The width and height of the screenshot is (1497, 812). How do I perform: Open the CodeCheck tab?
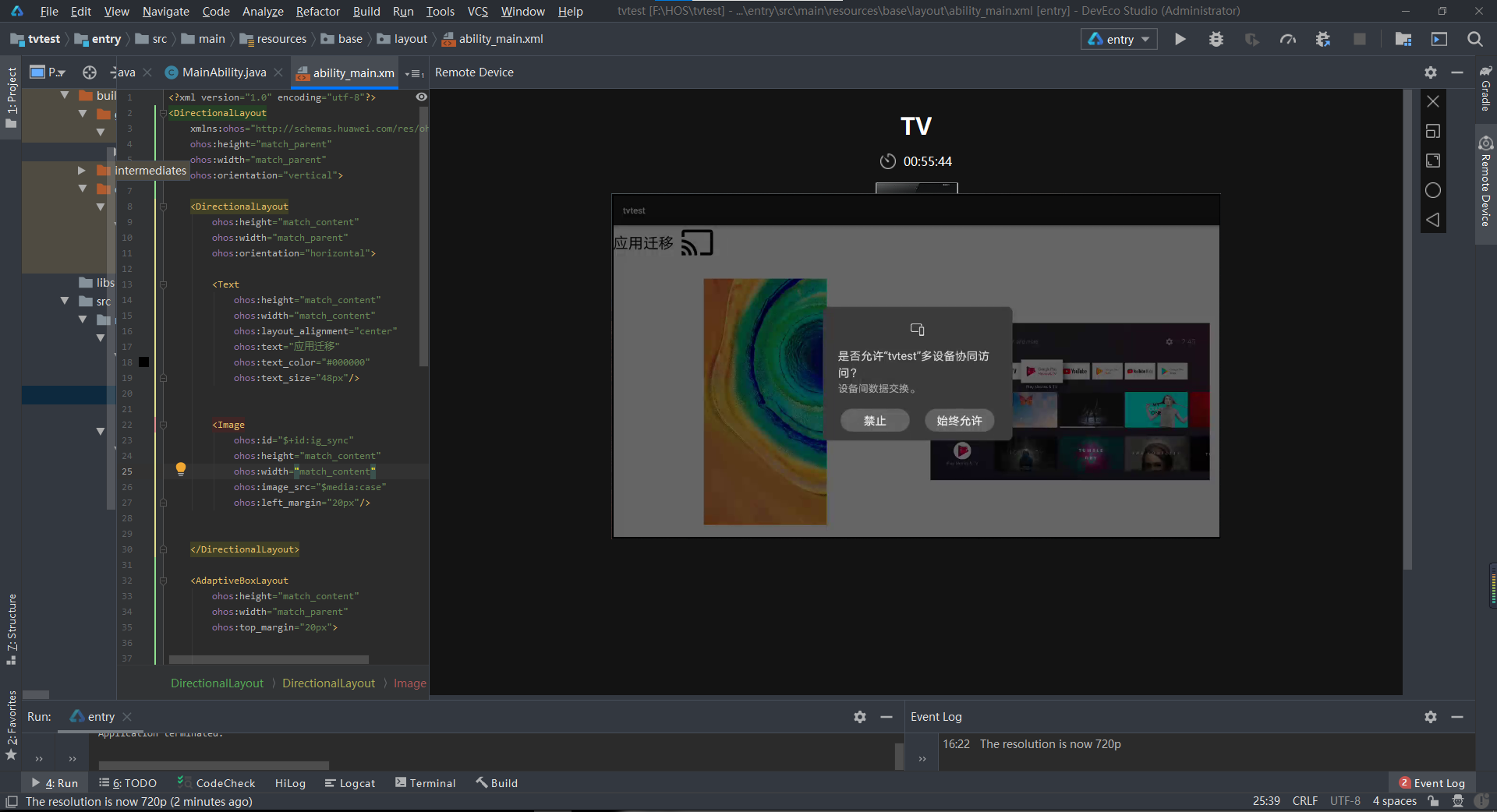217,783
